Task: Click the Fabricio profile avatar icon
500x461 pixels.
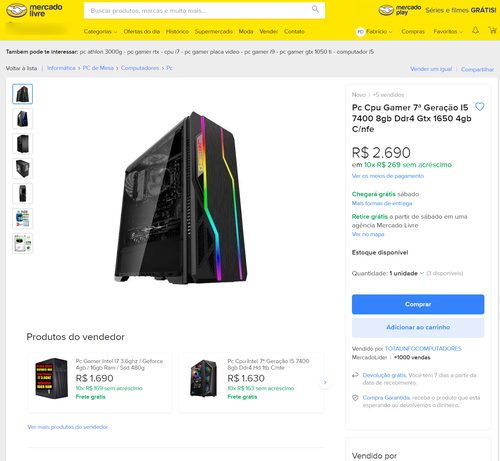Action: coord(360,32)
